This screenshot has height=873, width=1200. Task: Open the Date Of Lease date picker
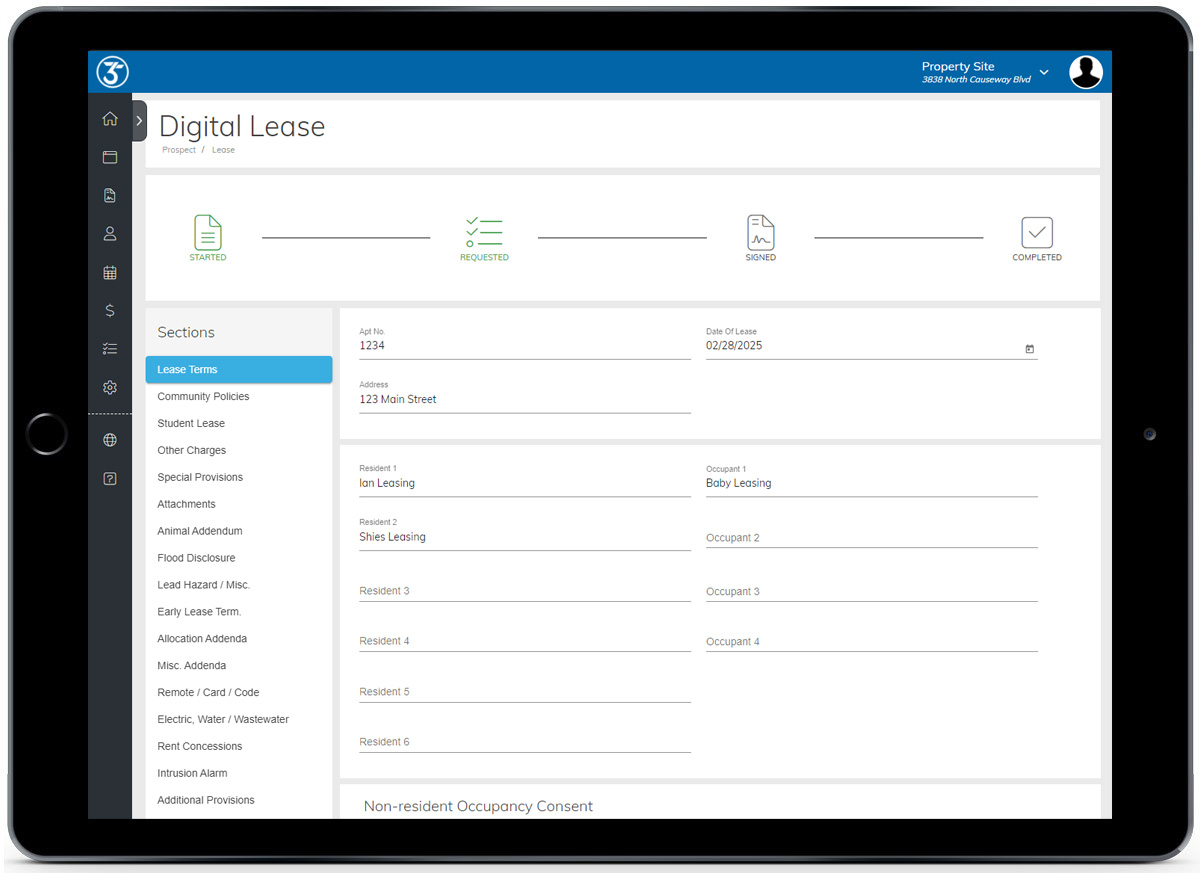[x=1030, y=346]
